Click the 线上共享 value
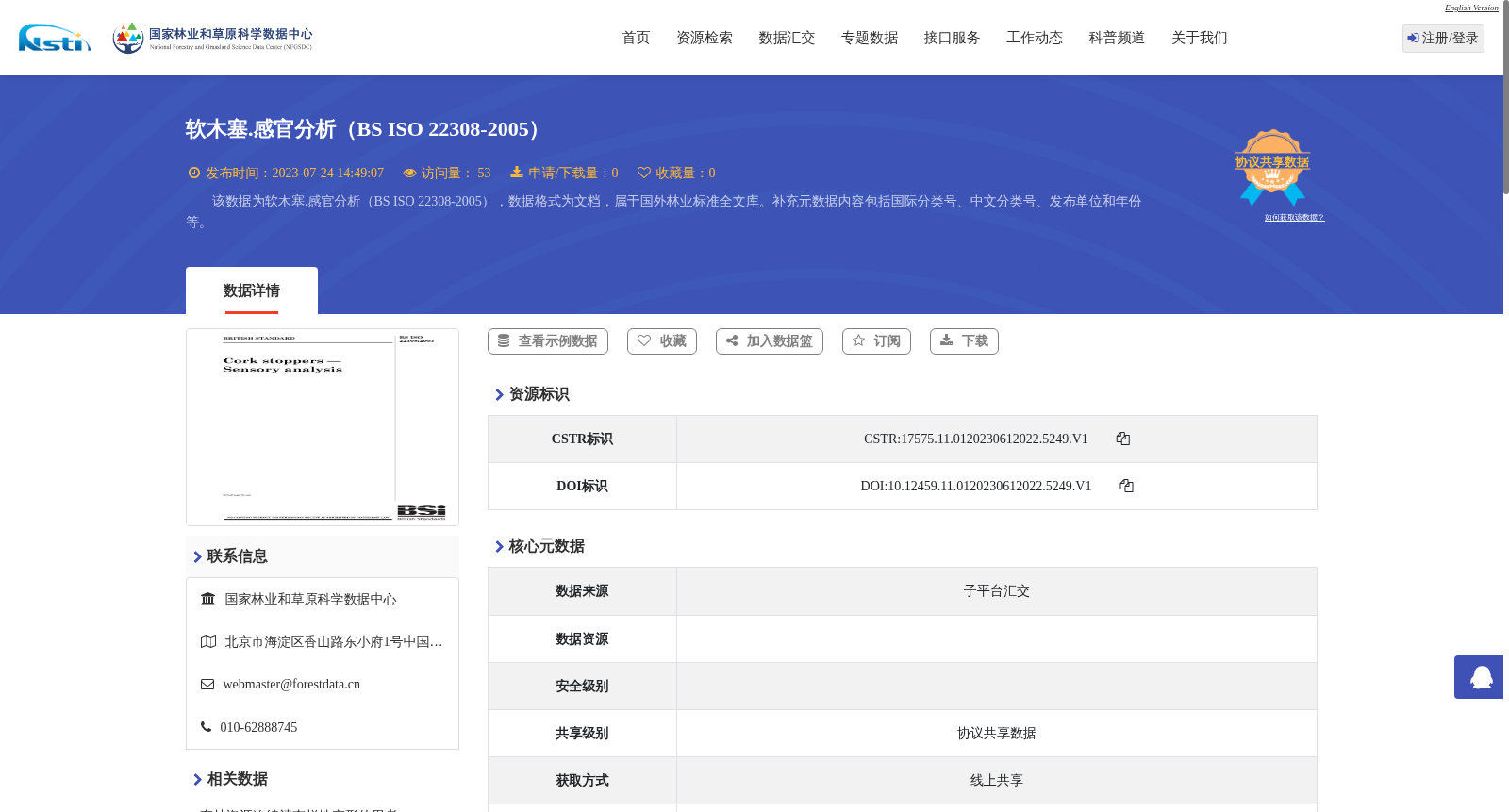The image size is (1509, 812). [997, 780]
